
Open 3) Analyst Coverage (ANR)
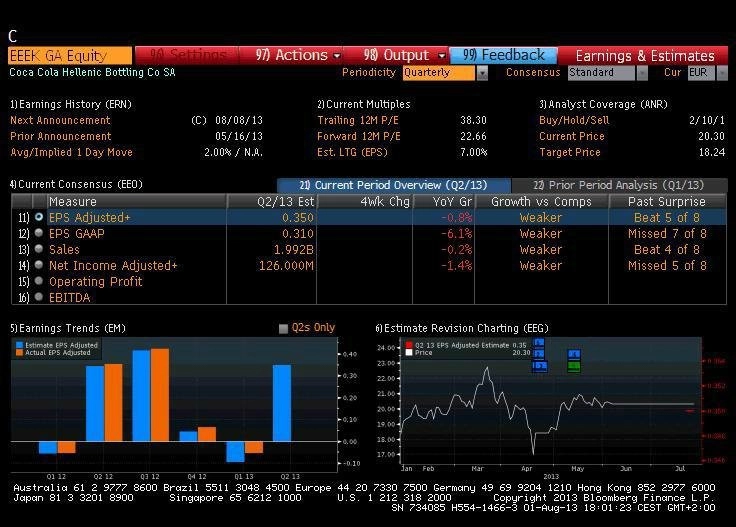pyautogui.click(x=603, y=104)
